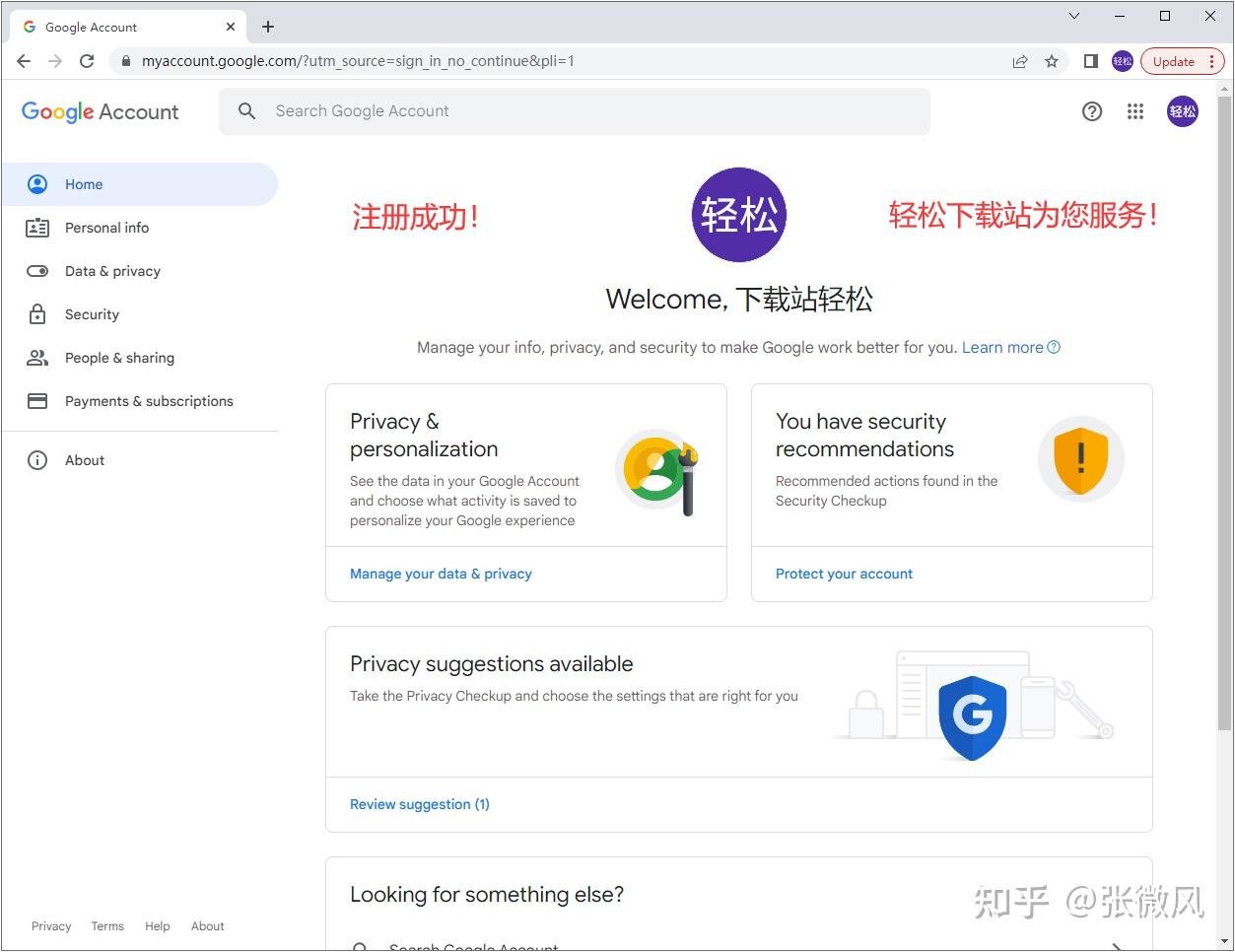
Task: Open Data & privacy in the sidebar
Action: (x=140, y=271)
